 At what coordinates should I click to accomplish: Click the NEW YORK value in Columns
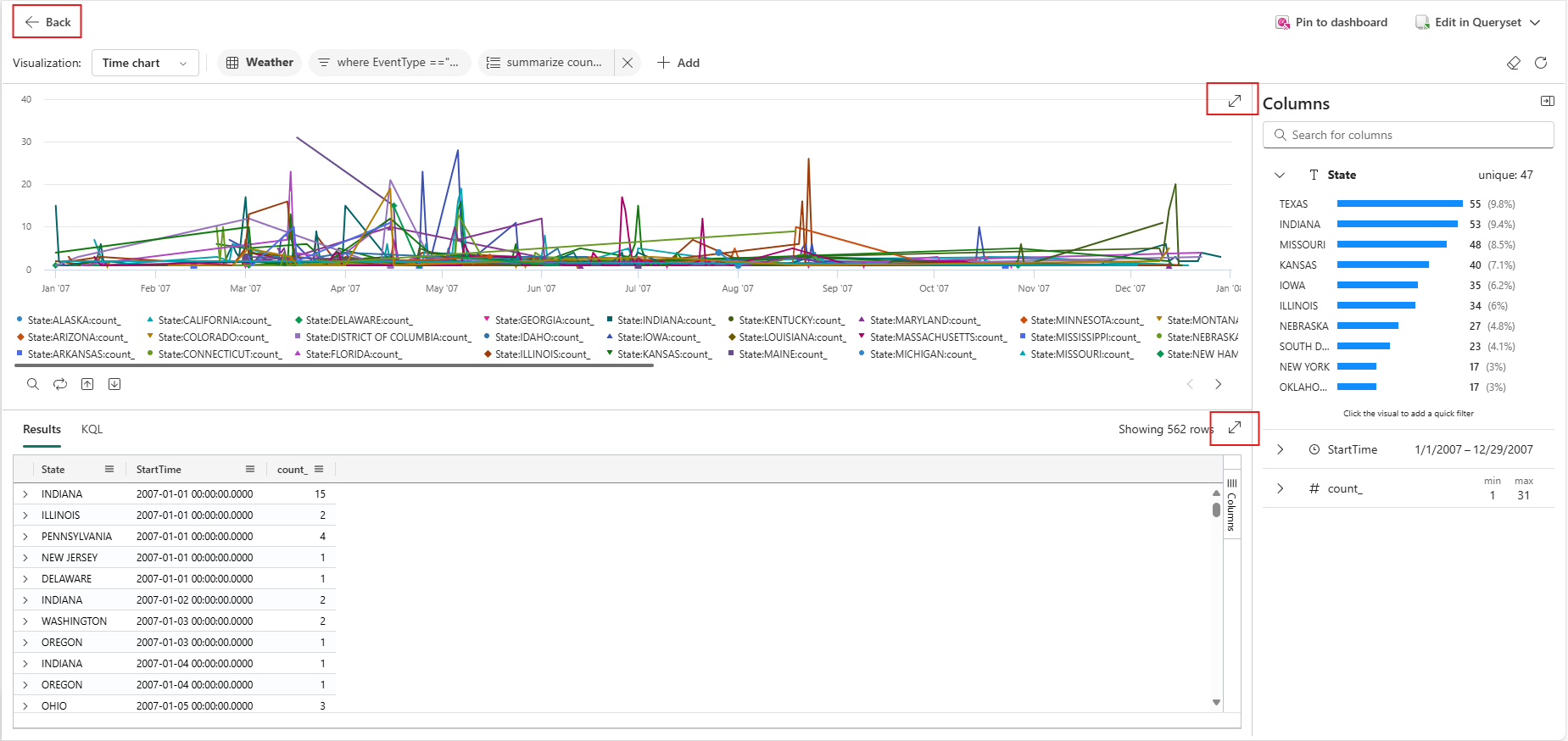pos(1304,367)
